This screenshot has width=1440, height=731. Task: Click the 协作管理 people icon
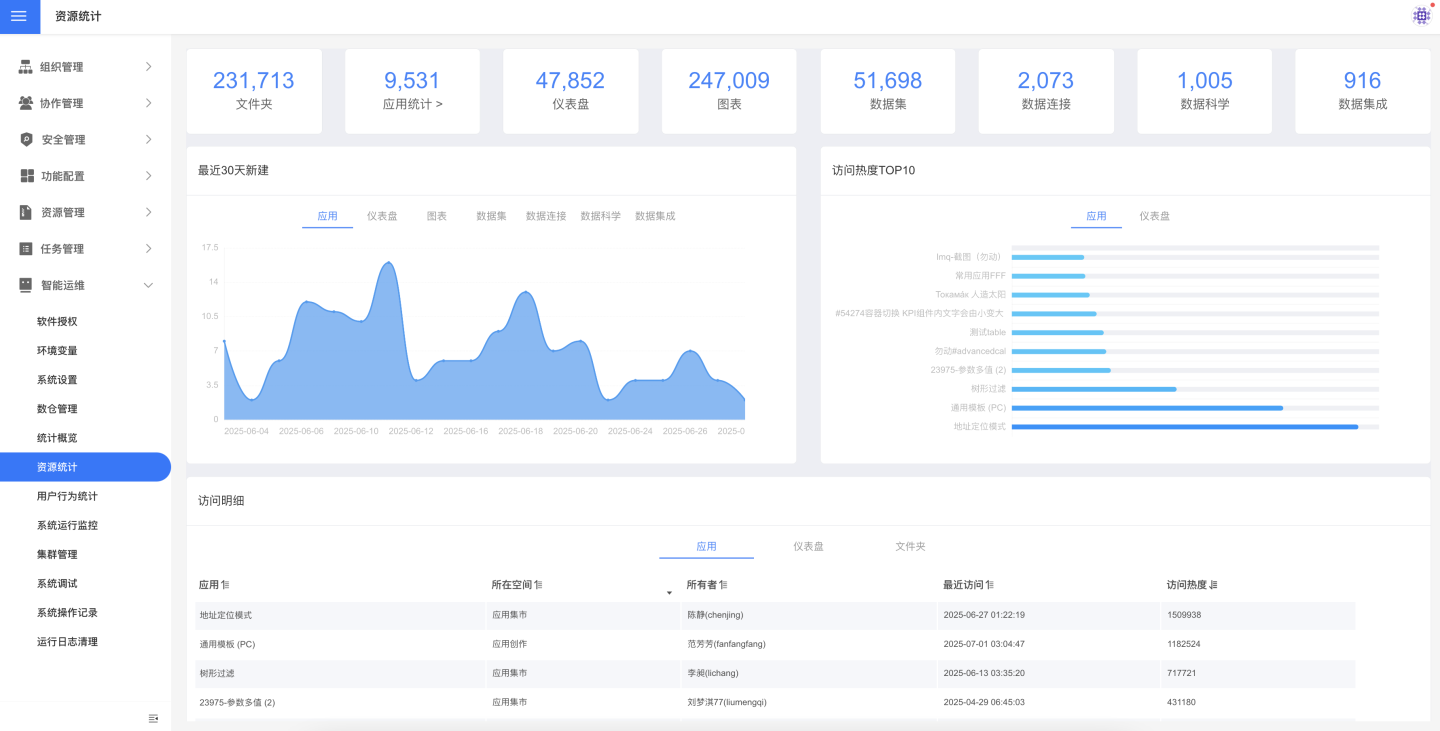(x=26, y=103)
